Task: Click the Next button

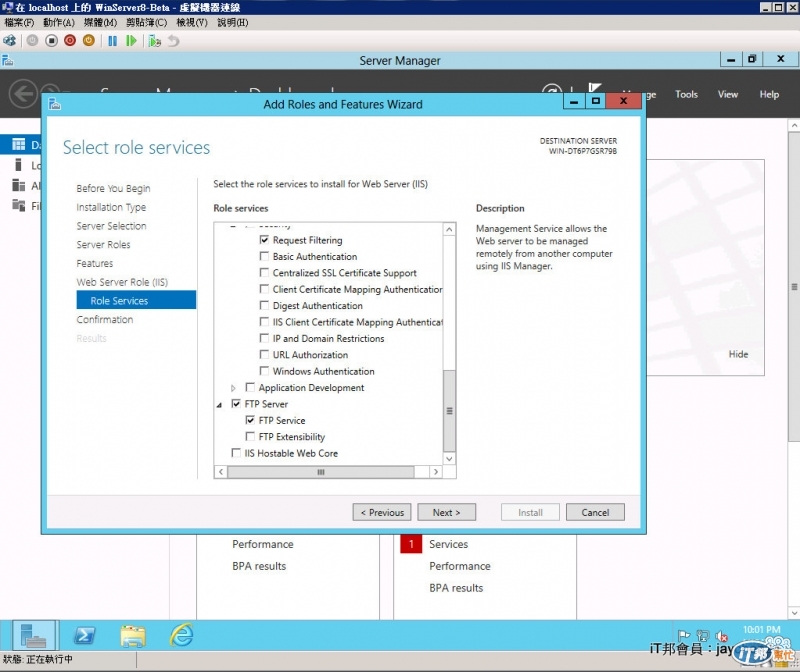Action: pos(446,512)
